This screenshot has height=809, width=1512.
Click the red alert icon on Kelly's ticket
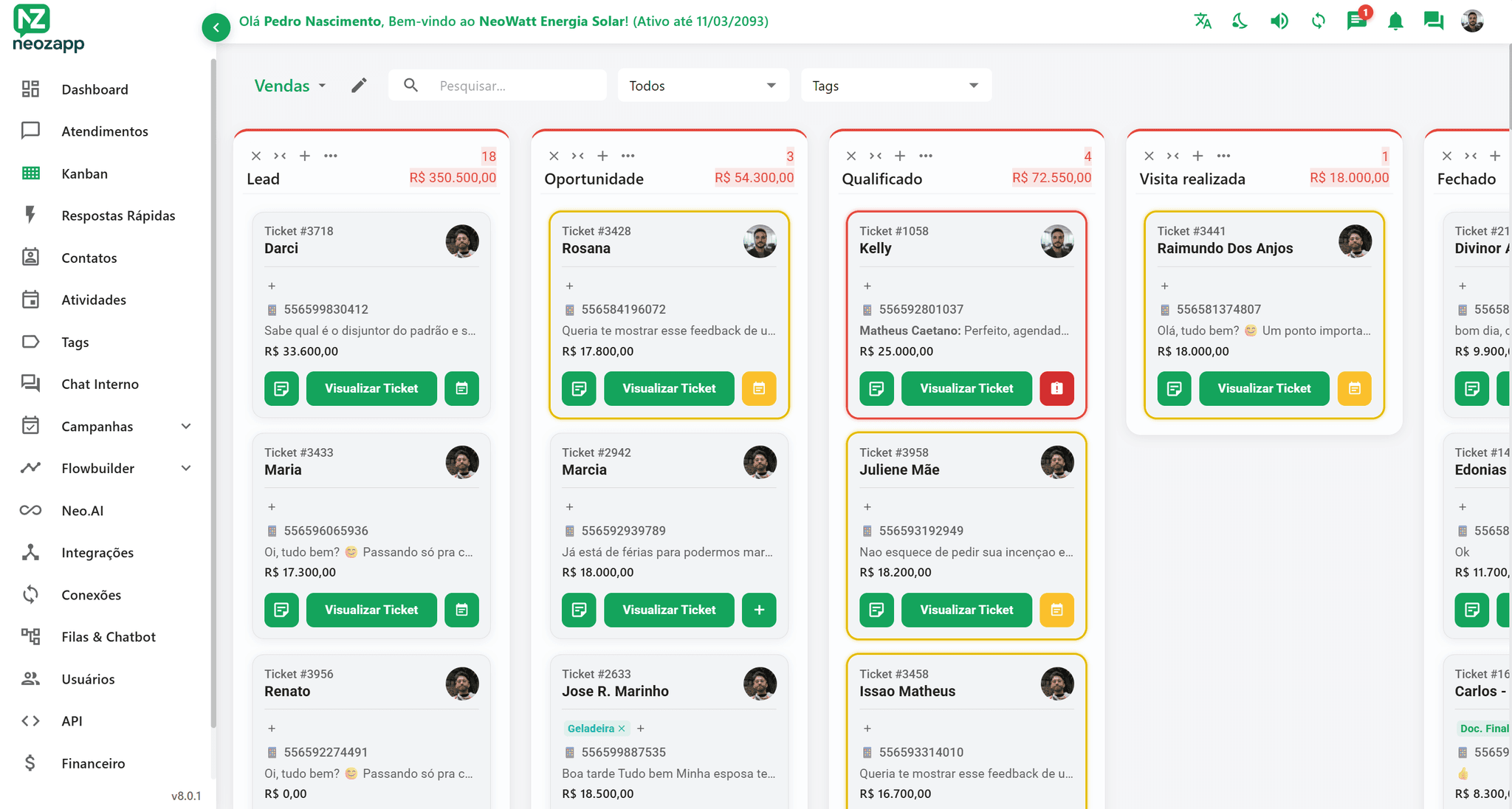point(1056,388)
